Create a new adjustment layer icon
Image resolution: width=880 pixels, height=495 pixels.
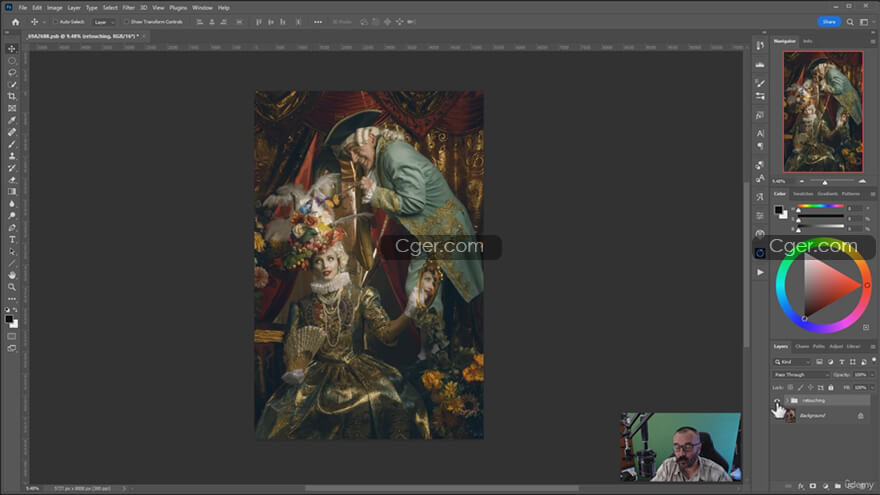825,486
